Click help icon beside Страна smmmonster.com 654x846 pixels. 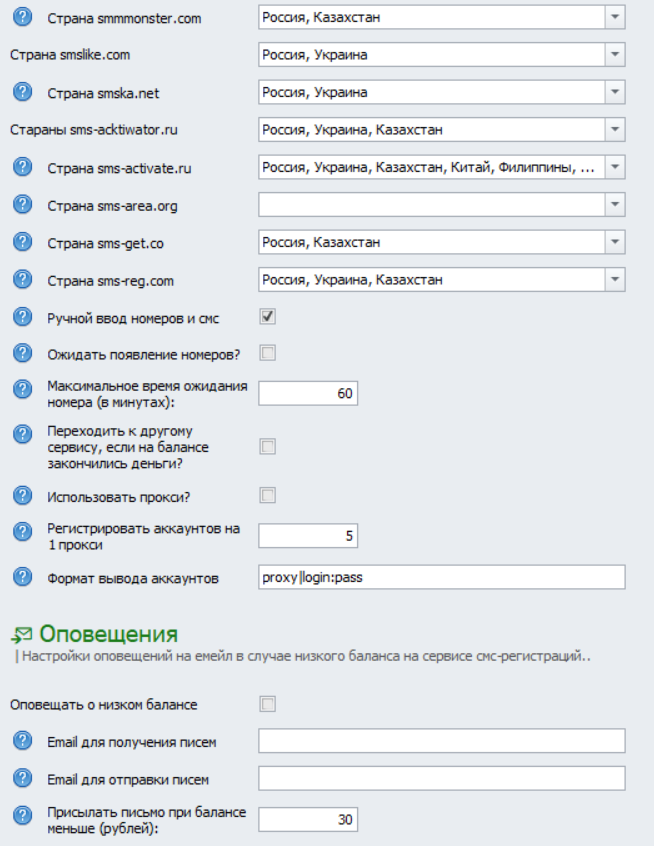pos(21,18)
